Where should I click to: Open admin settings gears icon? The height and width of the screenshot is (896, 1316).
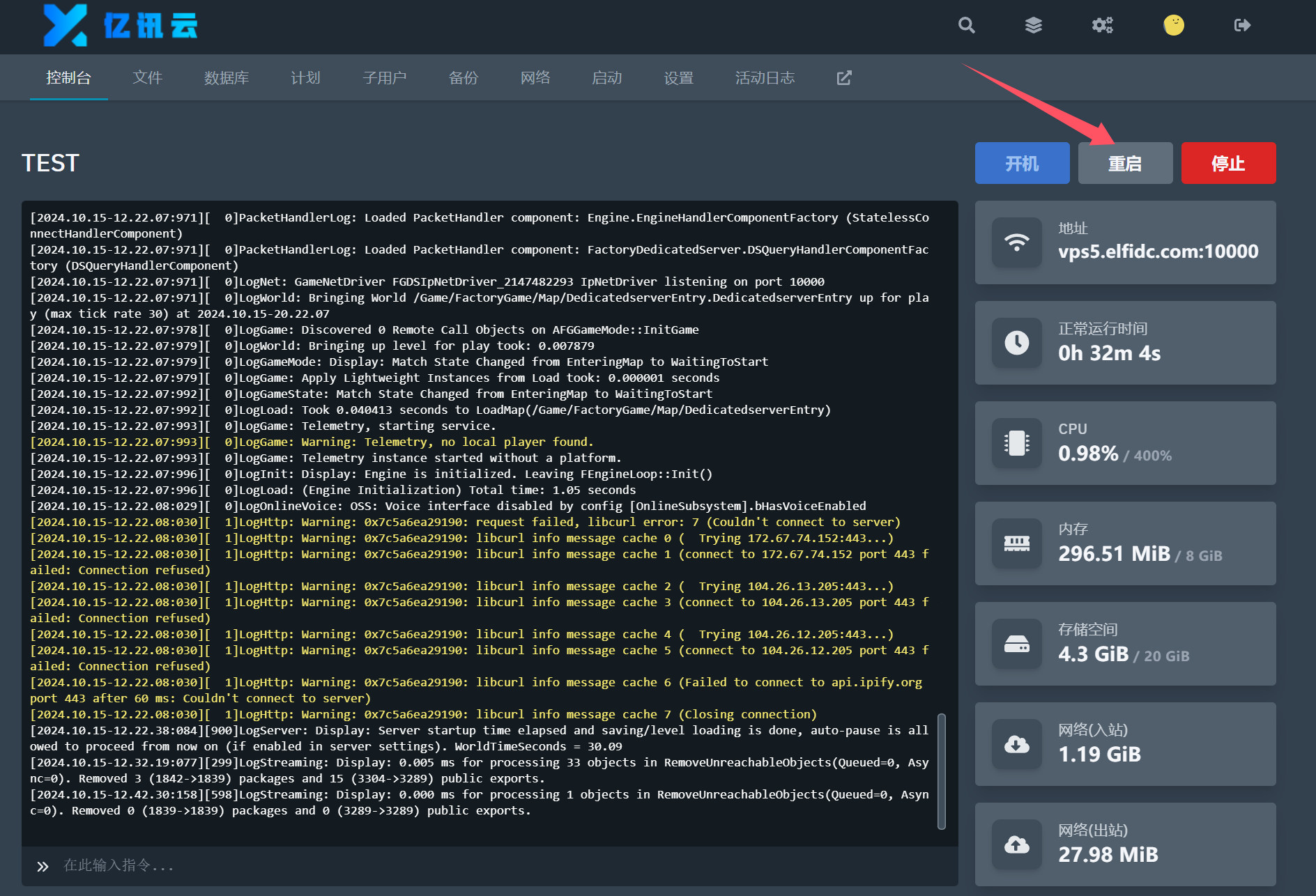[1102, 26]
